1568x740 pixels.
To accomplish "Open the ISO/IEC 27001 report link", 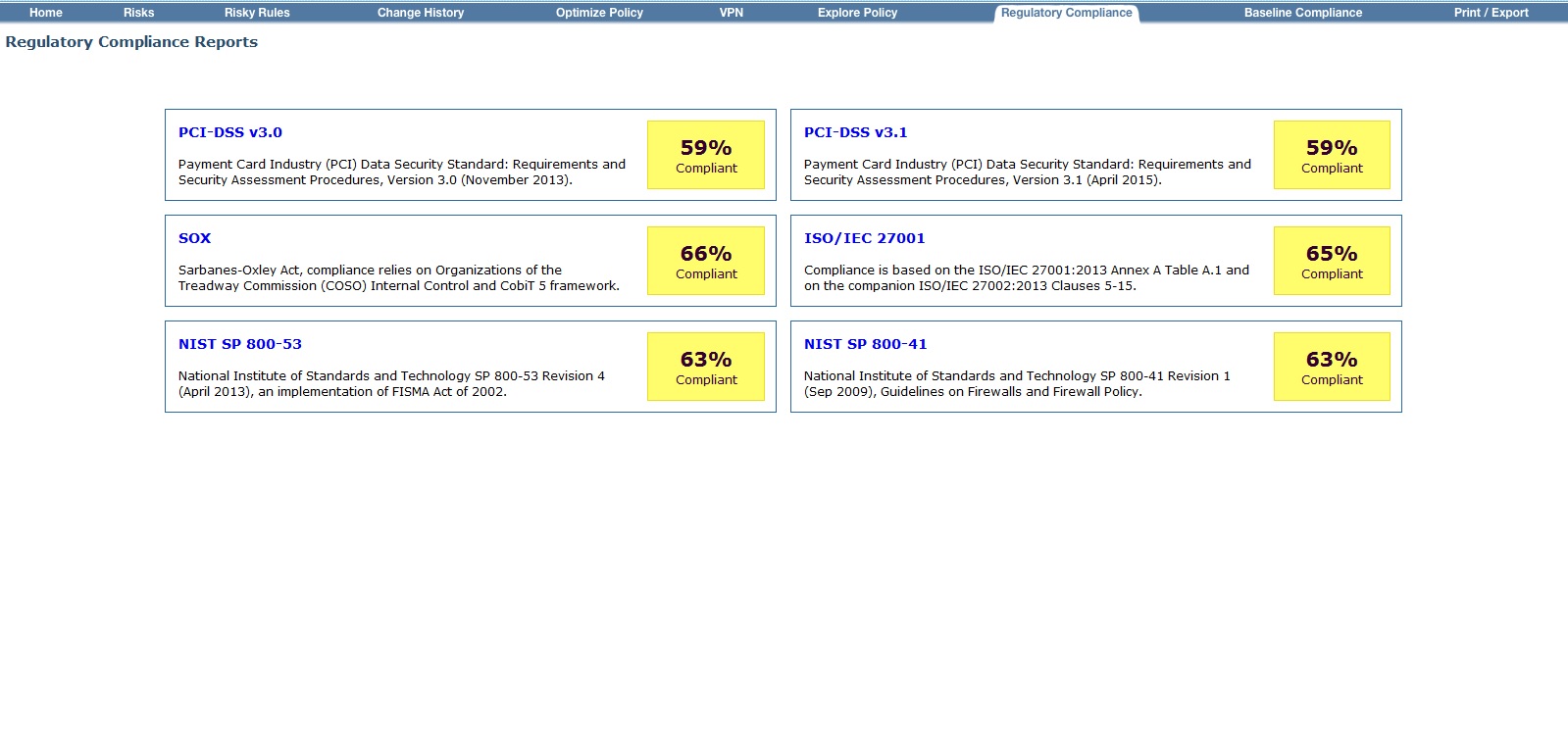I will click(x=864, y=238).
